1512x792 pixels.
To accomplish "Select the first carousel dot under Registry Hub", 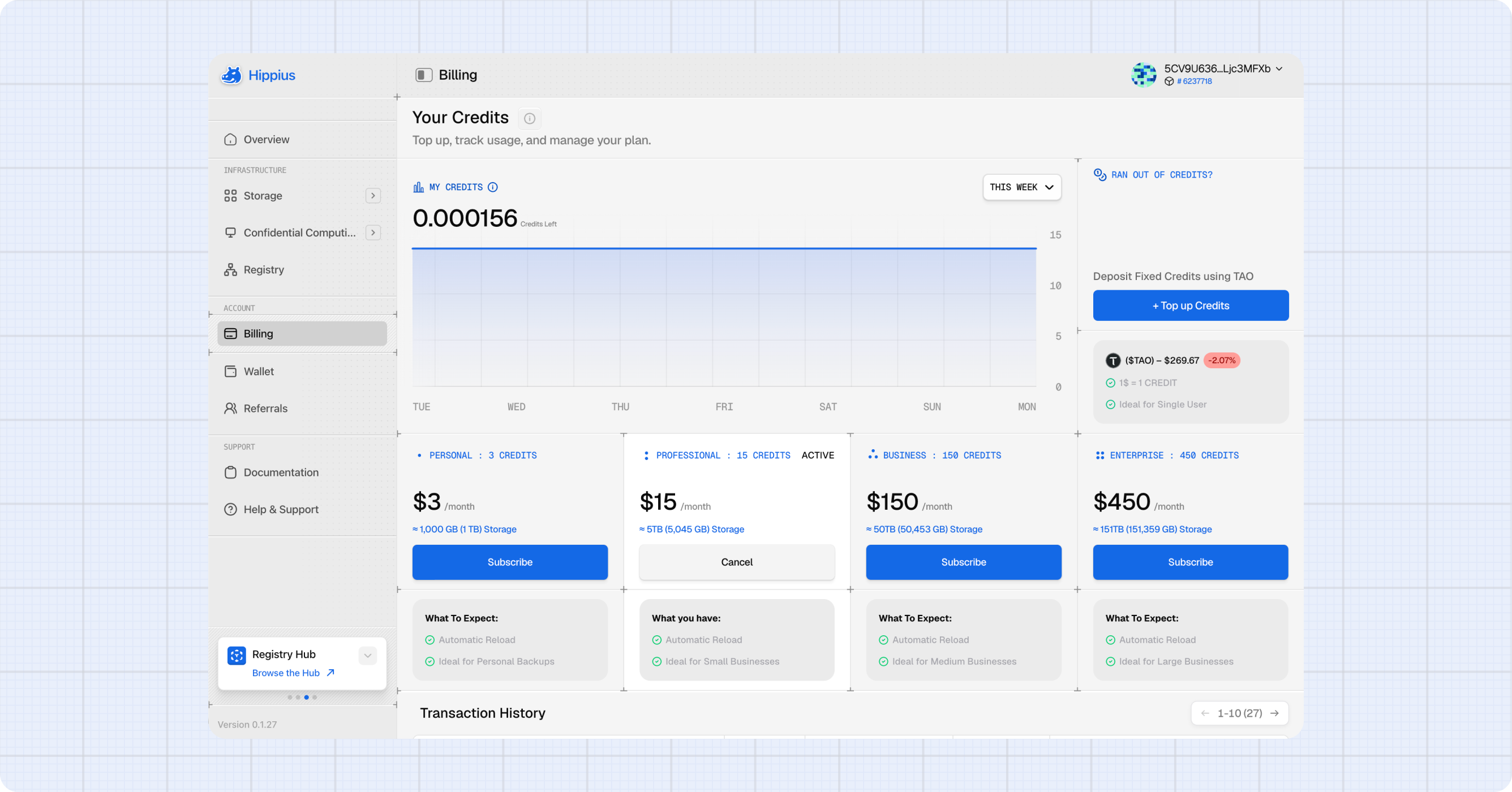I will click(x=290, y=698).
